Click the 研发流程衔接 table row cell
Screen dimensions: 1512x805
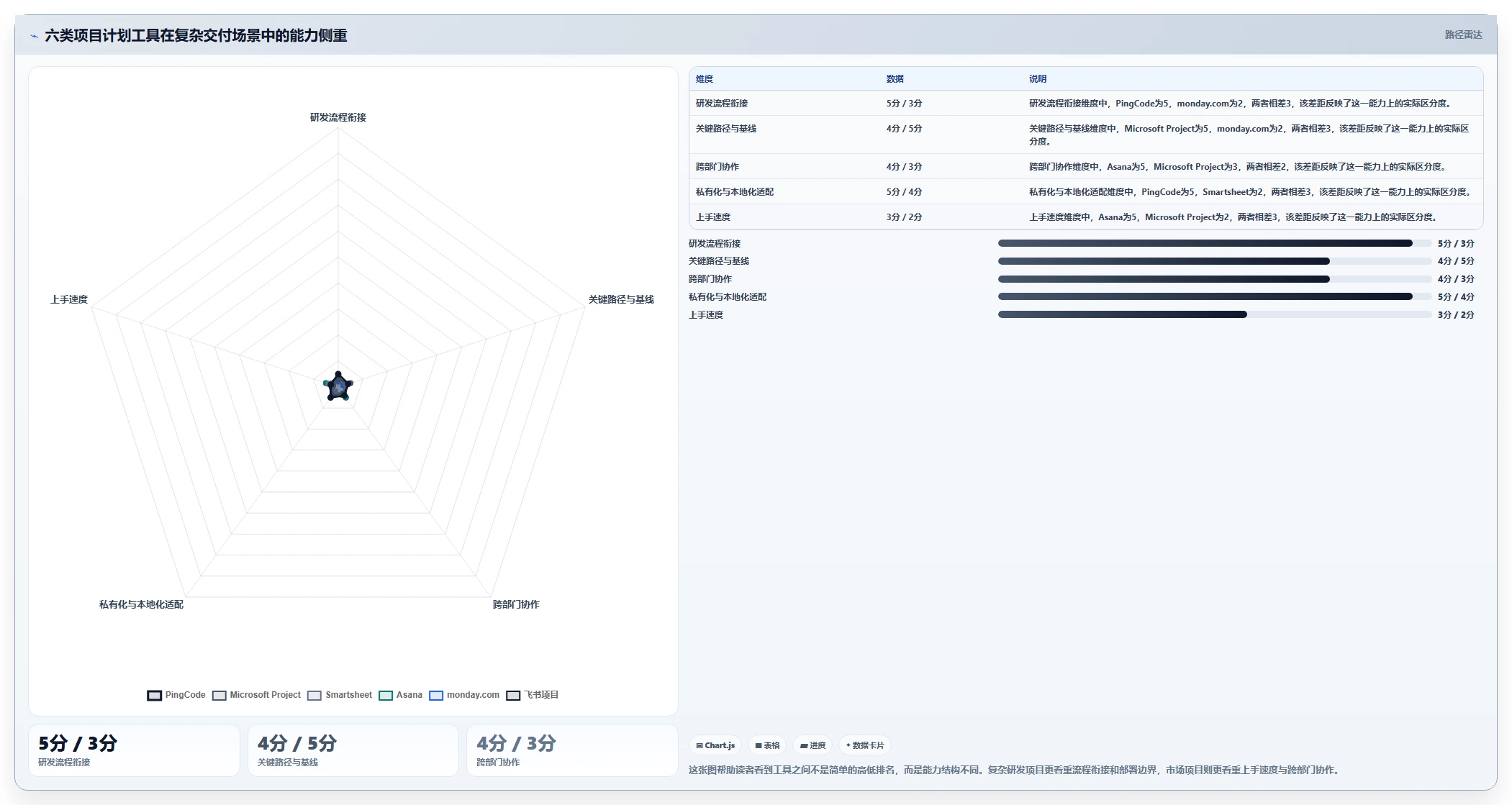722,104
